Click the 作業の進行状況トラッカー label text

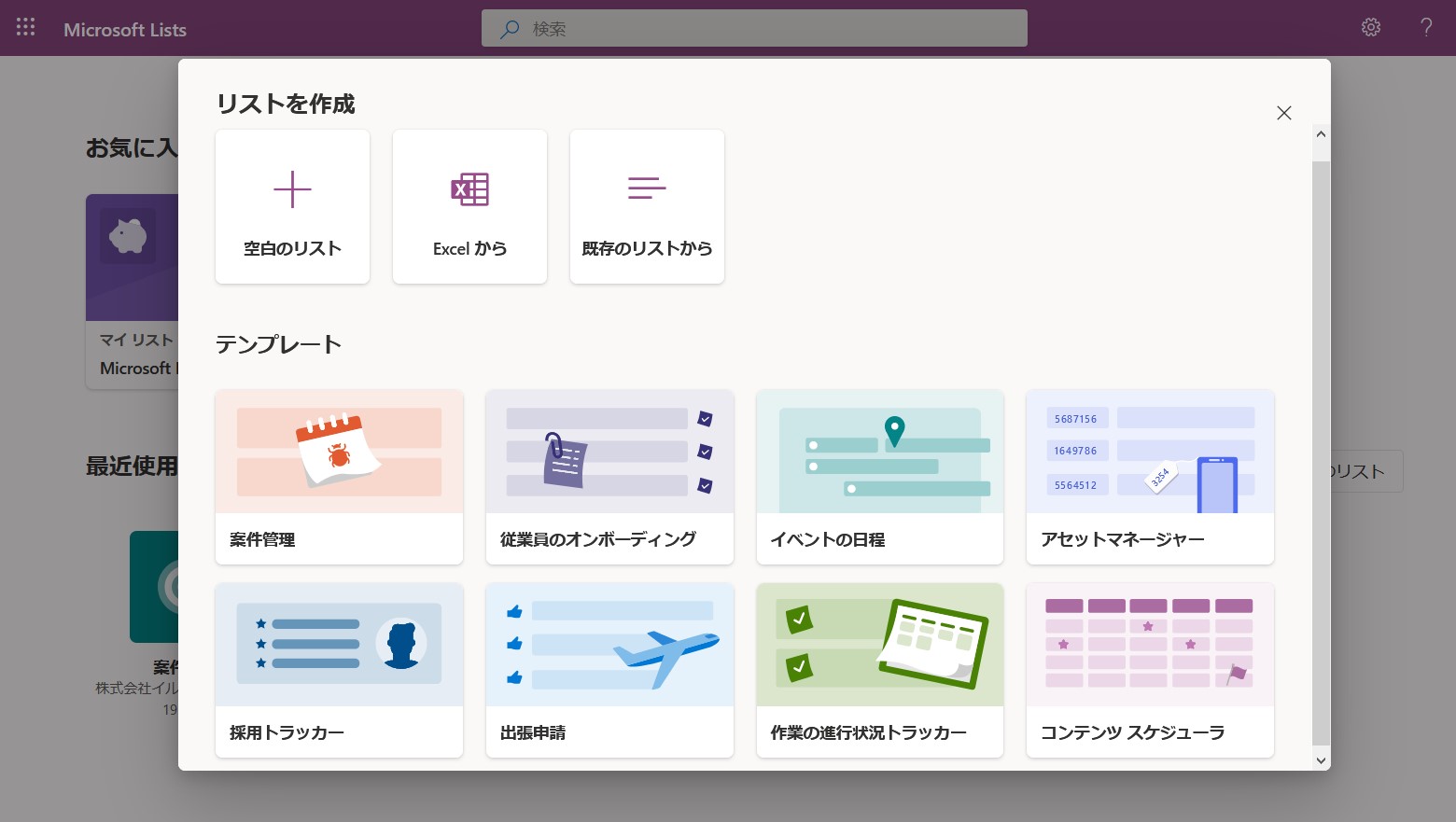(x=868, y=732)
